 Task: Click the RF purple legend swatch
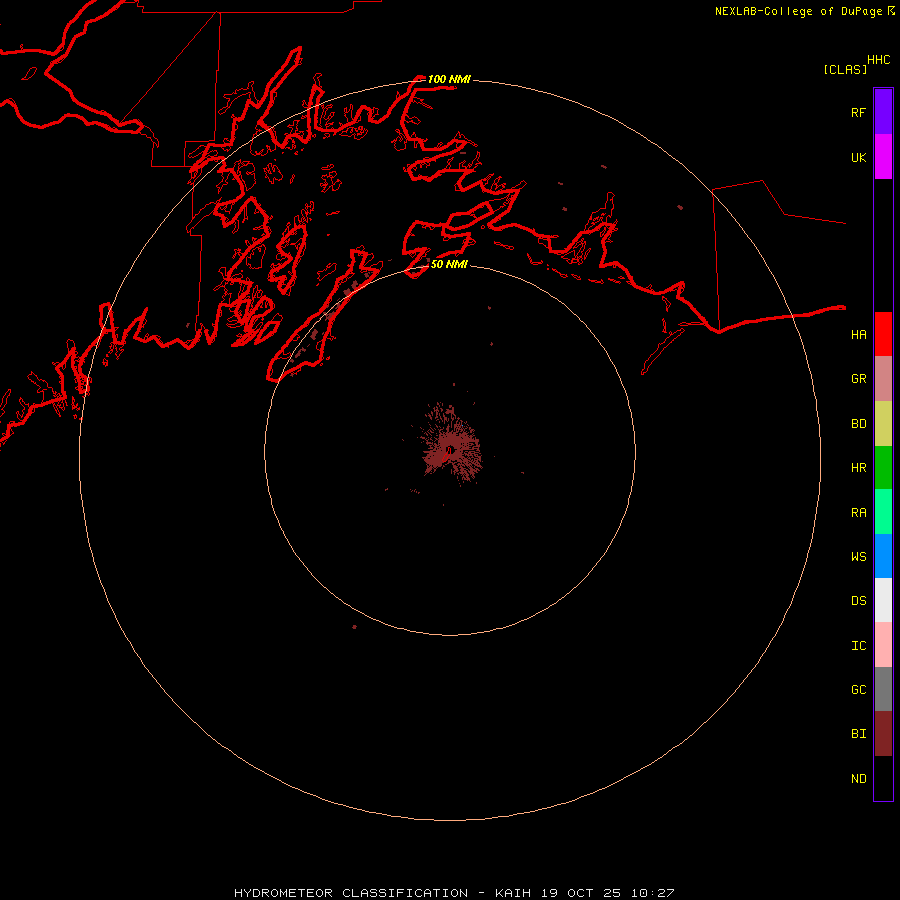click(x=883, y=112)
